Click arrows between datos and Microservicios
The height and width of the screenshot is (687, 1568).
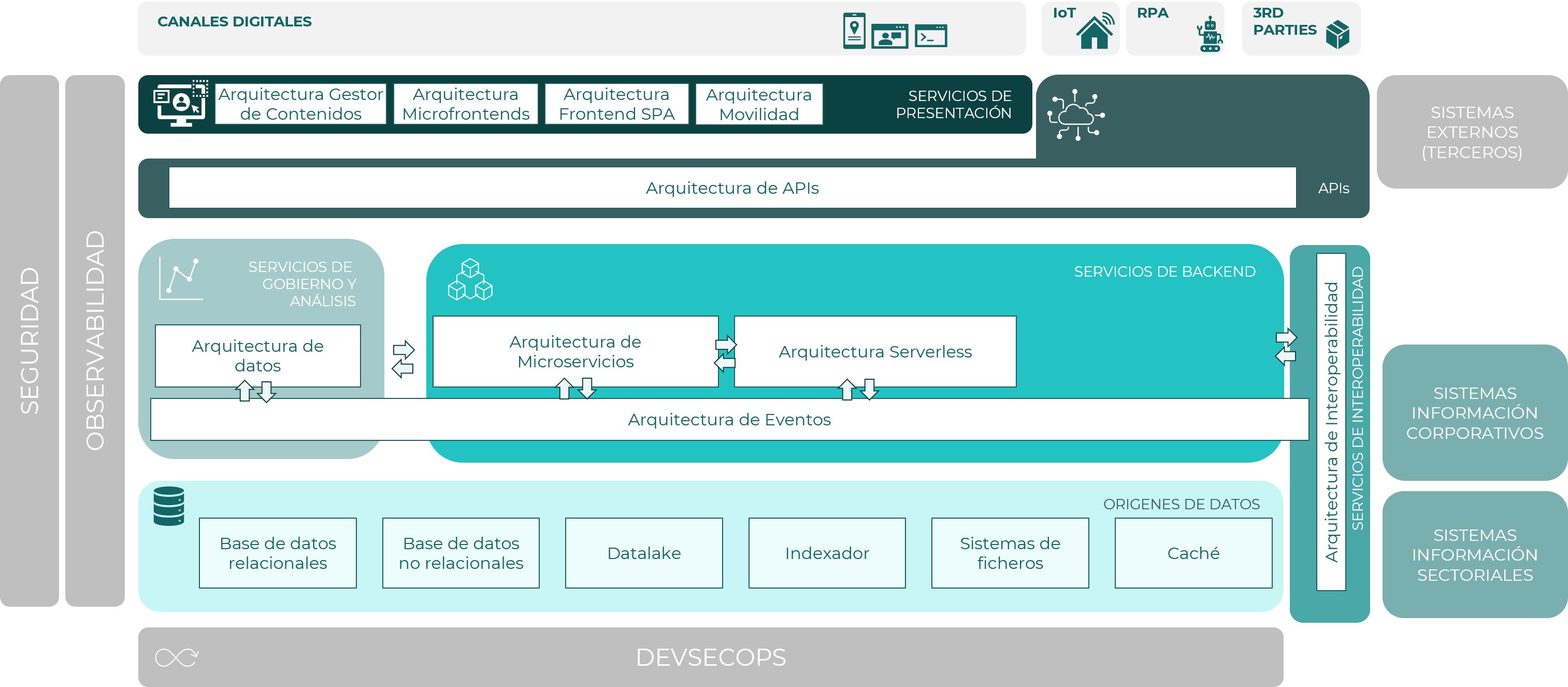tap(403, 359)
